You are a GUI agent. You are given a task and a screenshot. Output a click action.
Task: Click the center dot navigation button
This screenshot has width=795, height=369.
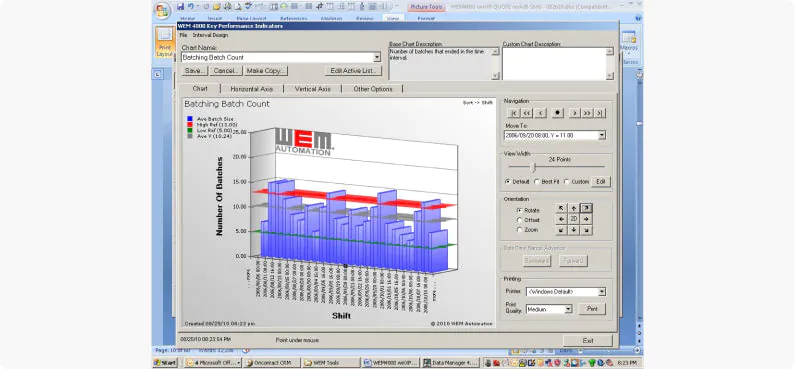(558, 113)
